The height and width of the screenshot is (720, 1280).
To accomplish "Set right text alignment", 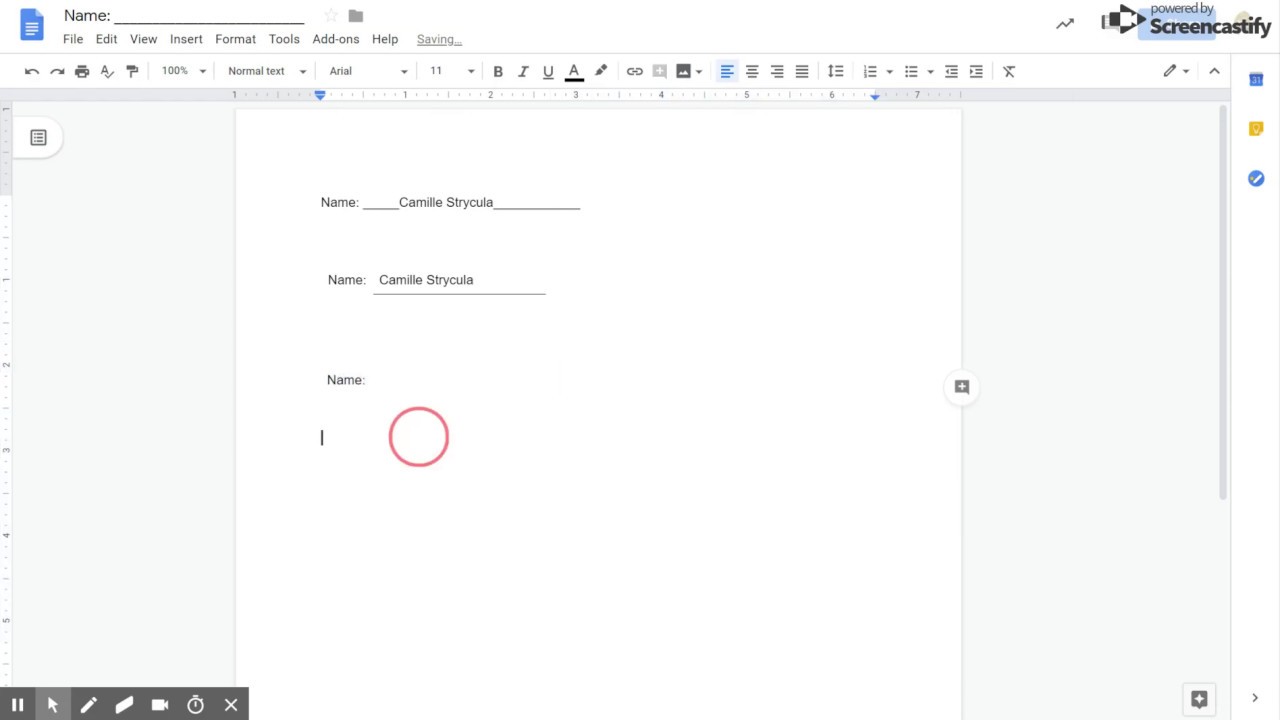I will coord(777,71).
